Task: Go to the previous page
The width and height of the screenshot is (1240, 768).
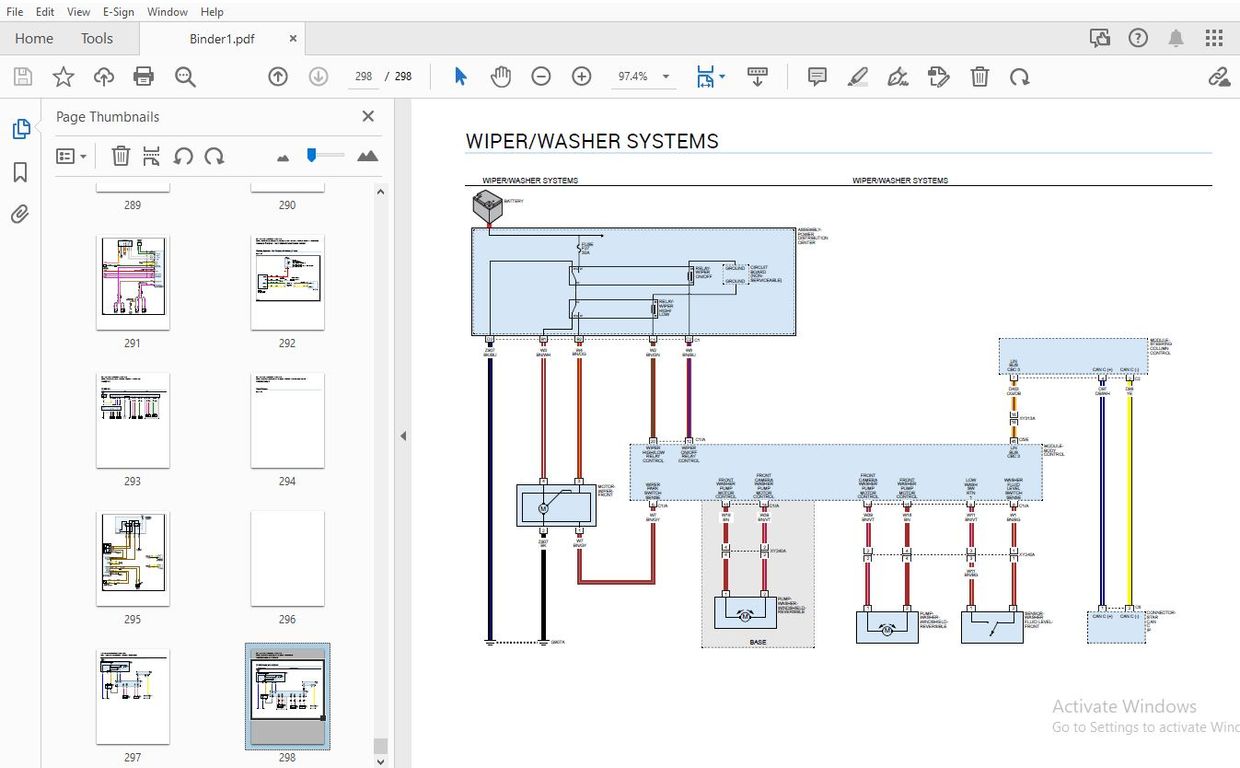Action: point(278,77)
